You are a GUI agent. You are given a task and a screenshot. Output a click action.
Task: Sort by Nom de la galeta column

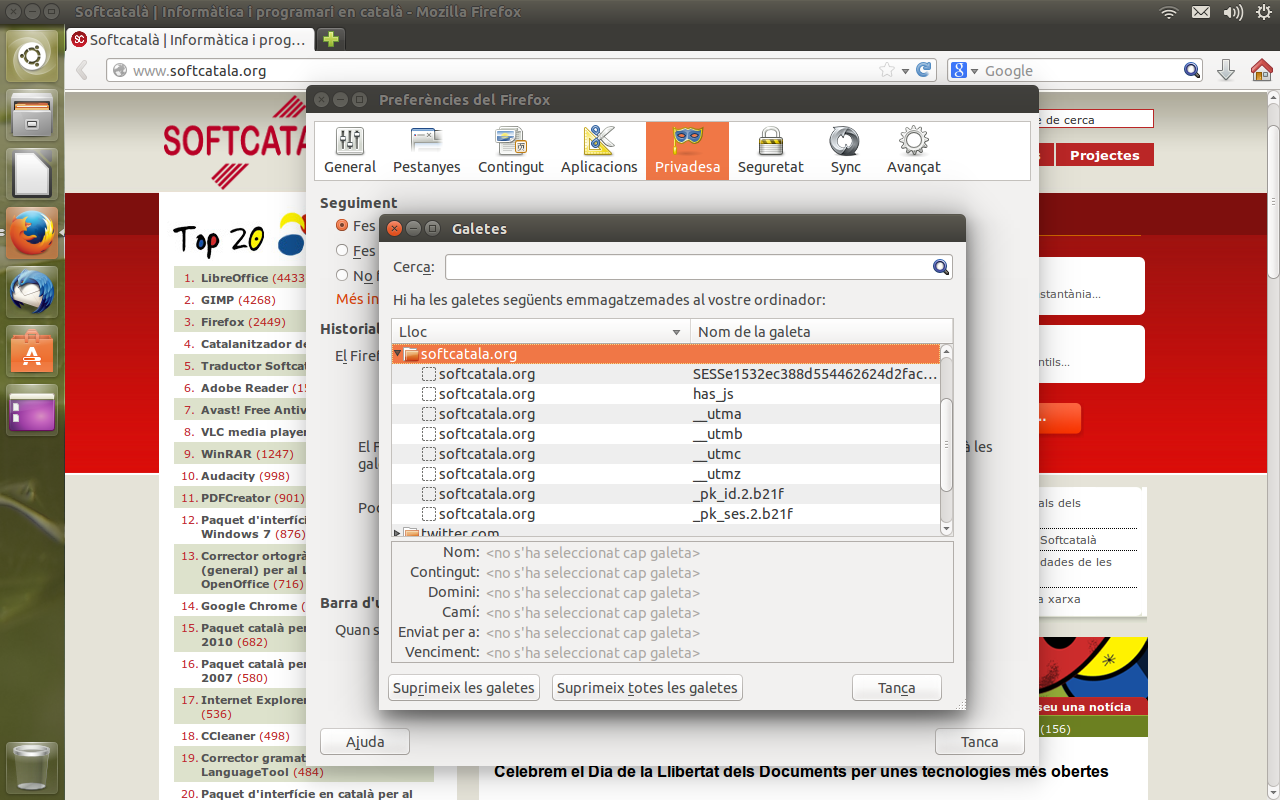[x=821, y=331]
